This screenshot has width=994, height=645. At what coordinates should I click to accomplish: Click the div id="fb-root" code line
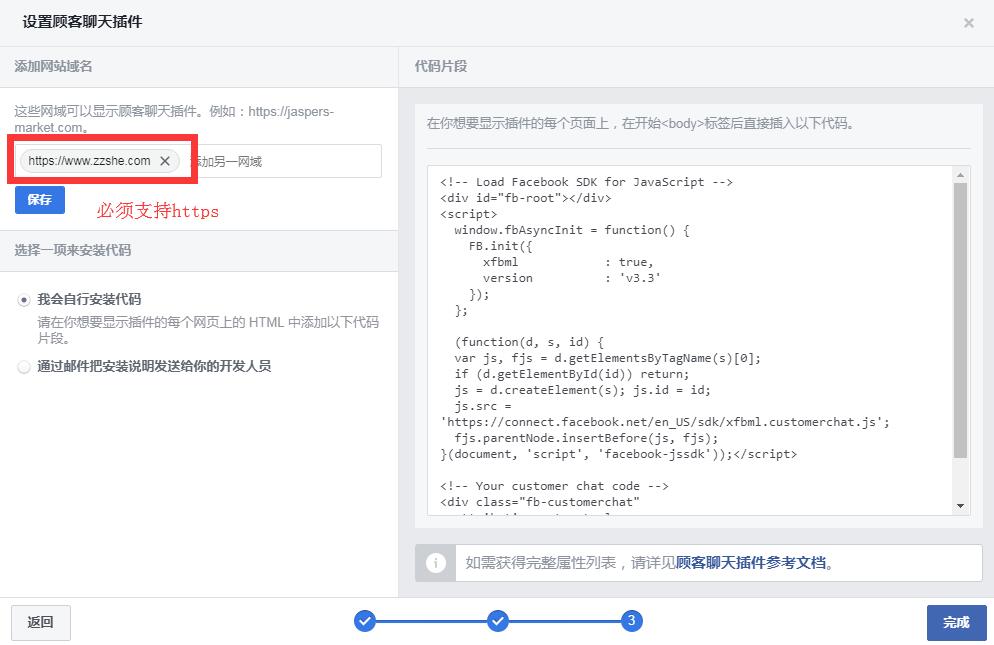[x=526, y=198]
